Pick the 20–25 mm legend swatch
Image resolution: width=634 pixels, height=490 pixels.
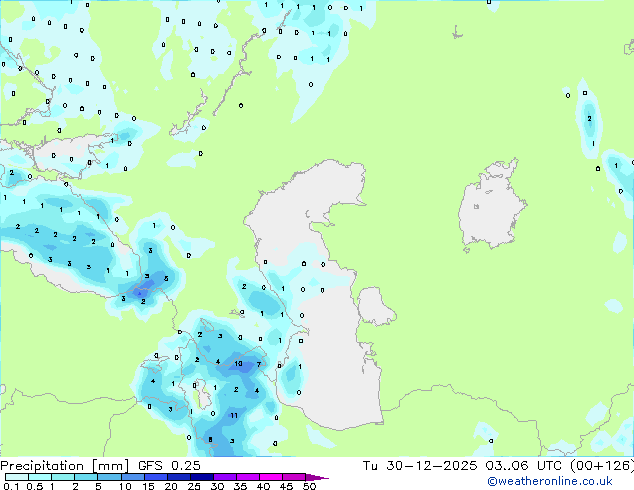point(178,477)
